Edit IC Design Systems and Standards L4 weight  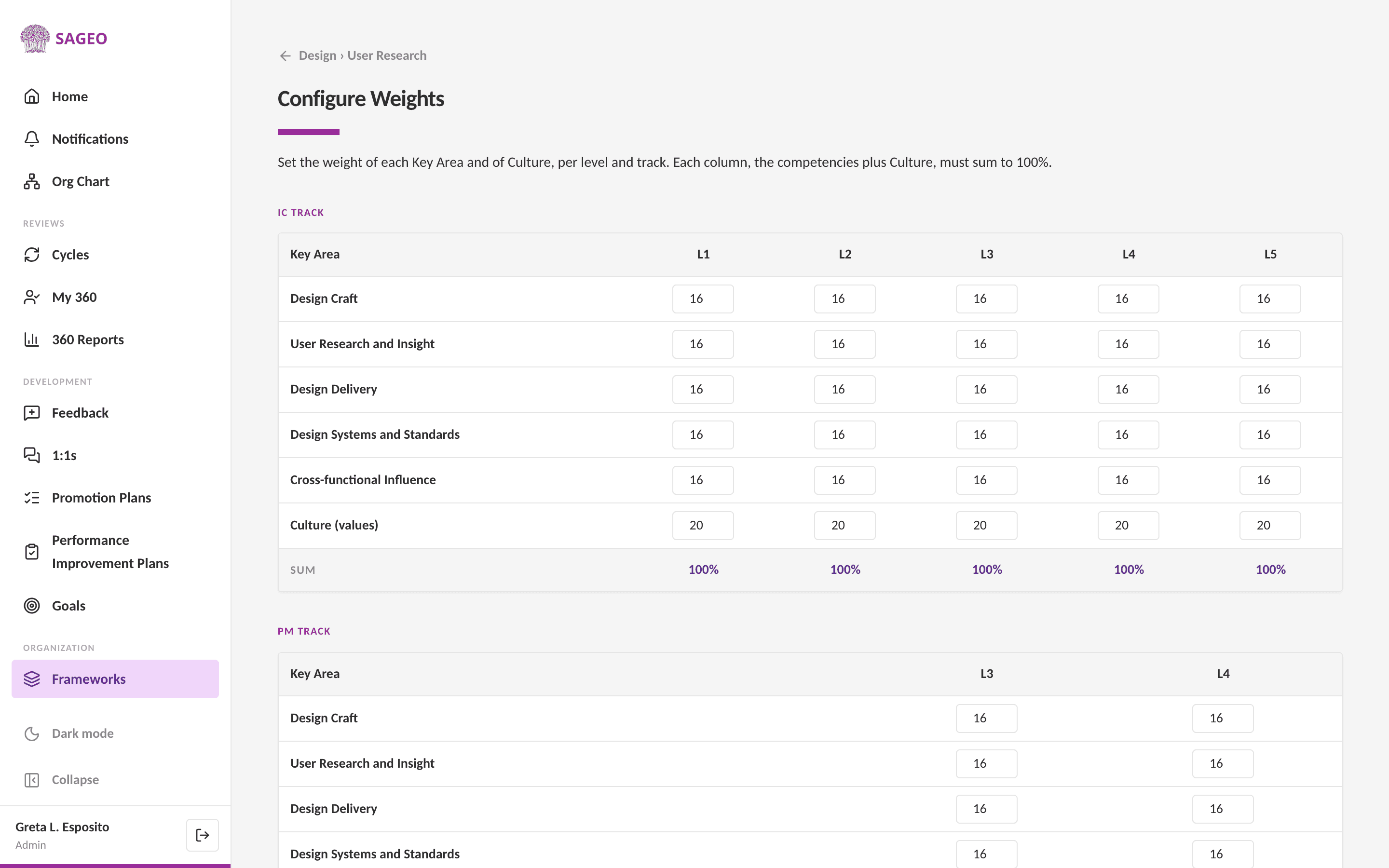(1129, 434)
